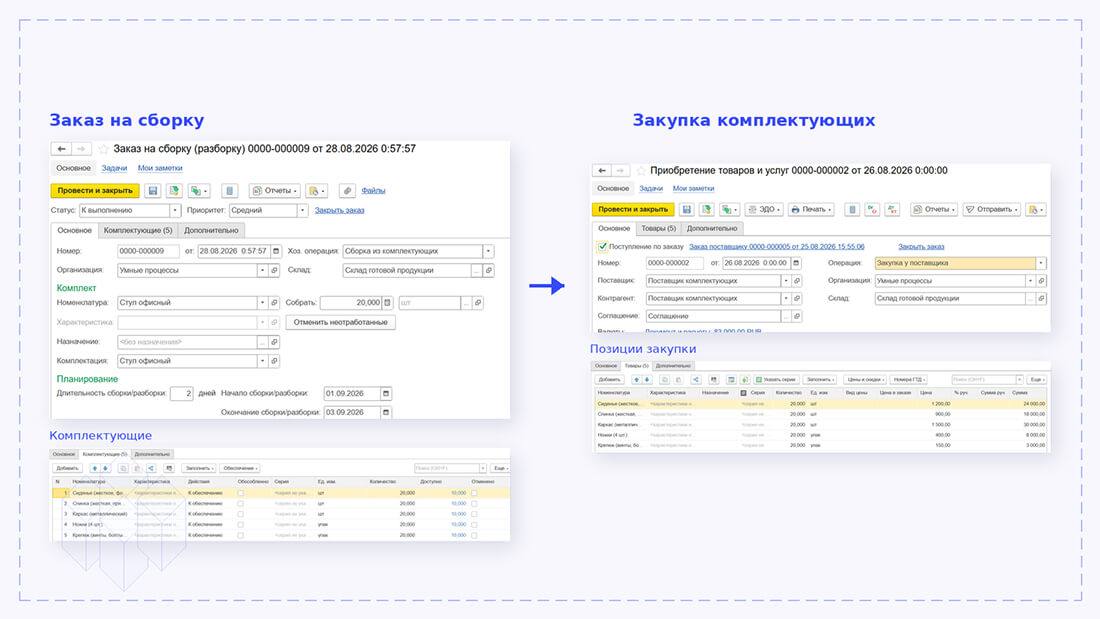
Task: Expand the Операция dropdown showing Закупка у поставщика
Action: (1041, 262)
